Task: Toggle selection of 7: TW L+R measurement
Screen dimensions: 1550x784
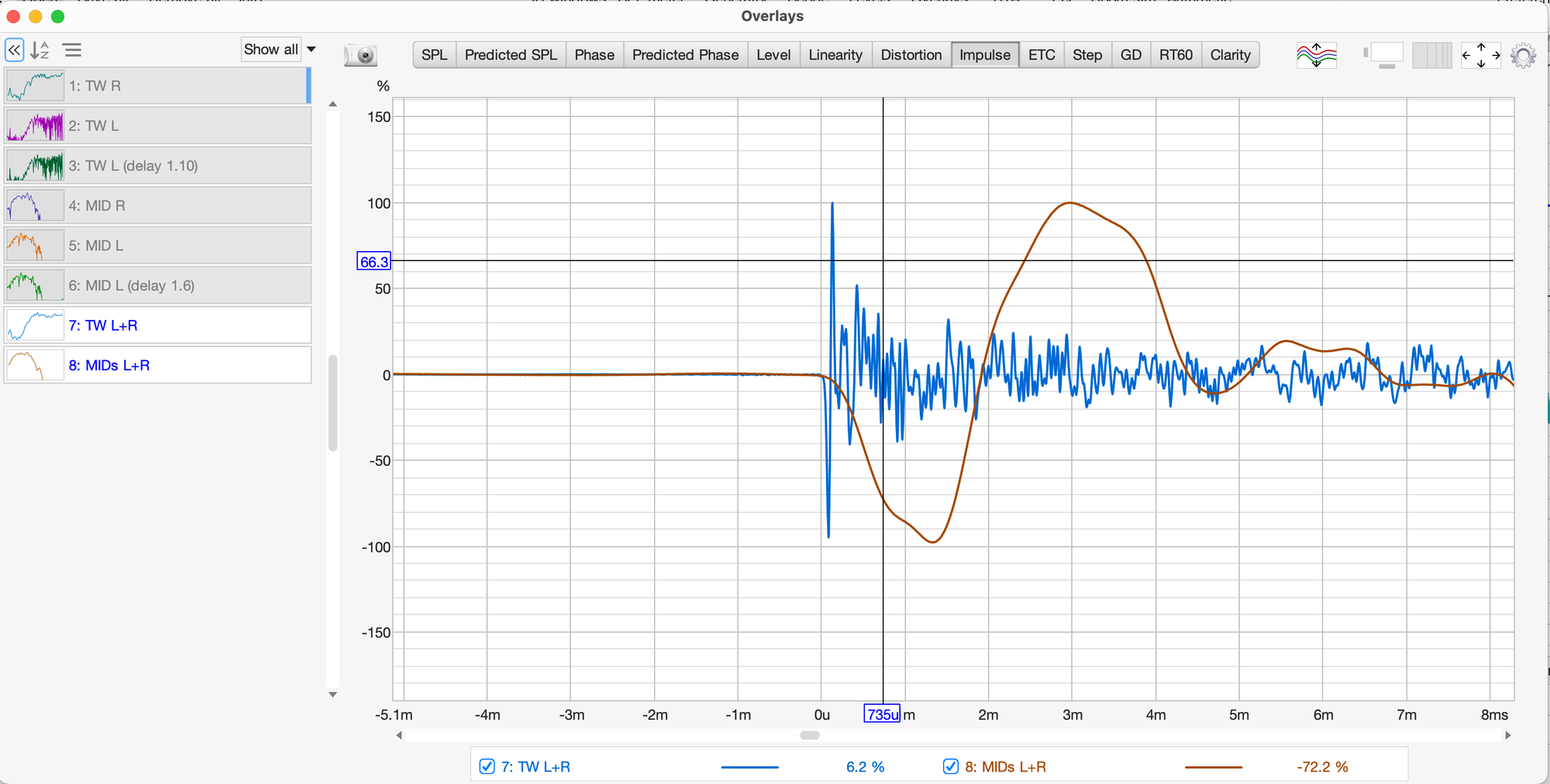Action: (158, 325)
